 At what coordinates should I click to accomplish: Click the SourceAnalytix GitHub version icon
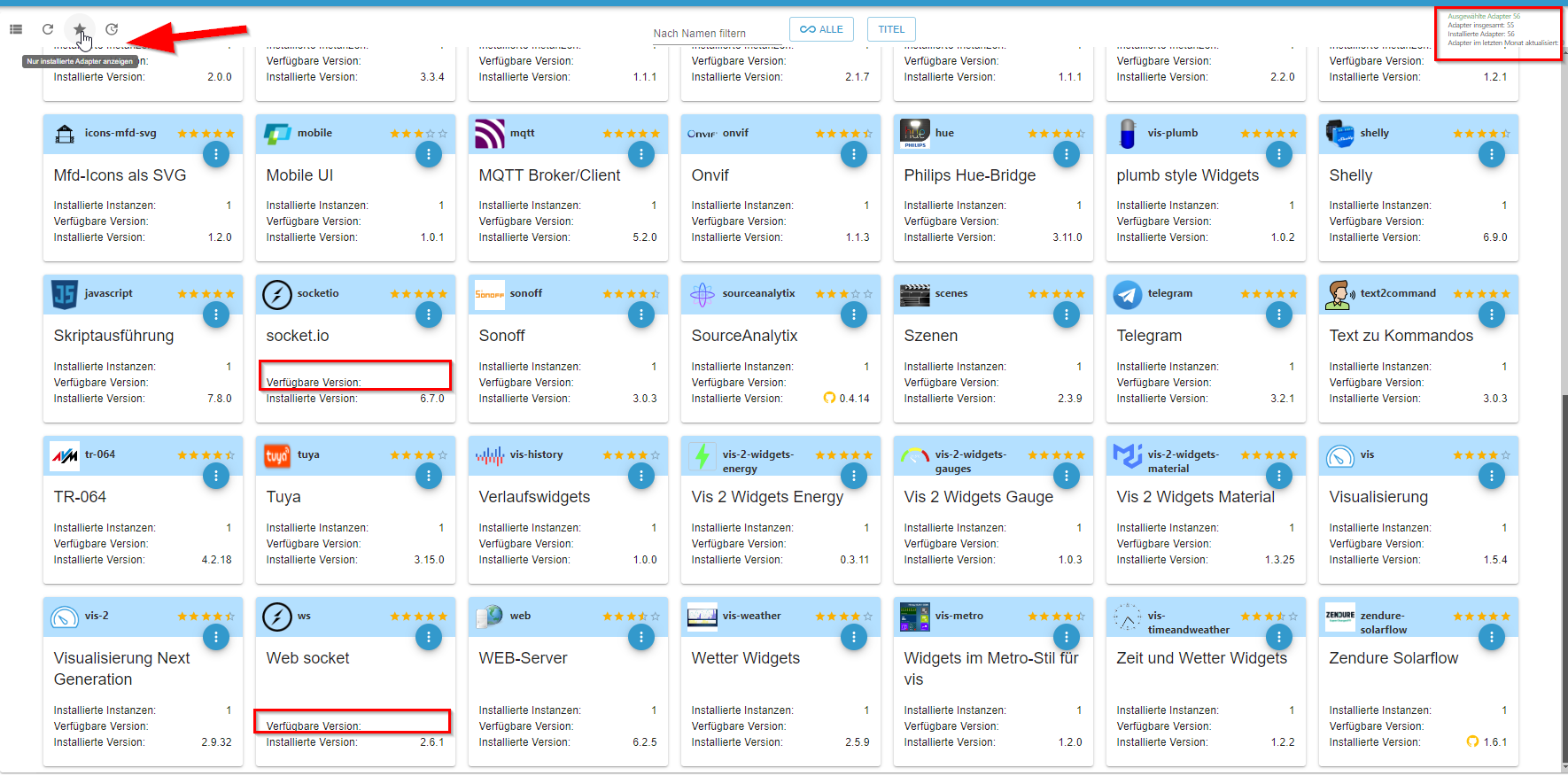[830, 399]
